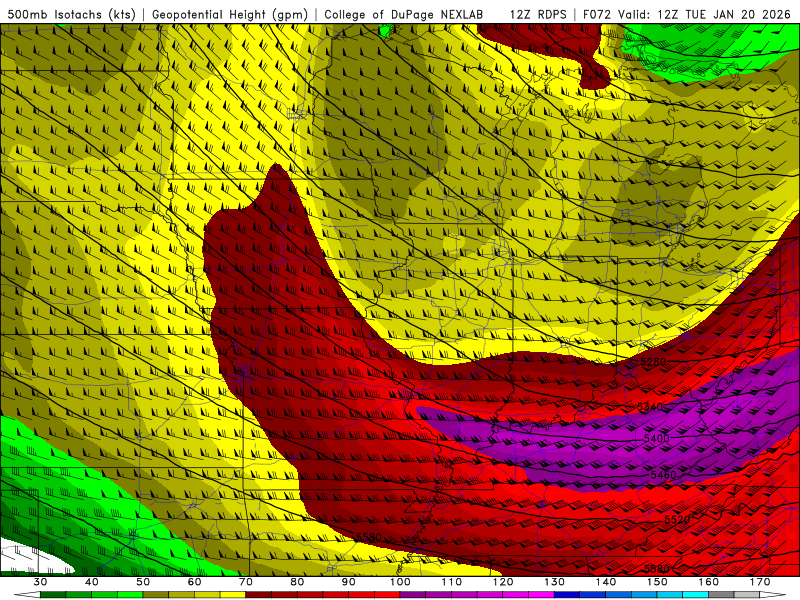800x600 pixels.
Task: Click the legend value 60
Action: (194, 582)
